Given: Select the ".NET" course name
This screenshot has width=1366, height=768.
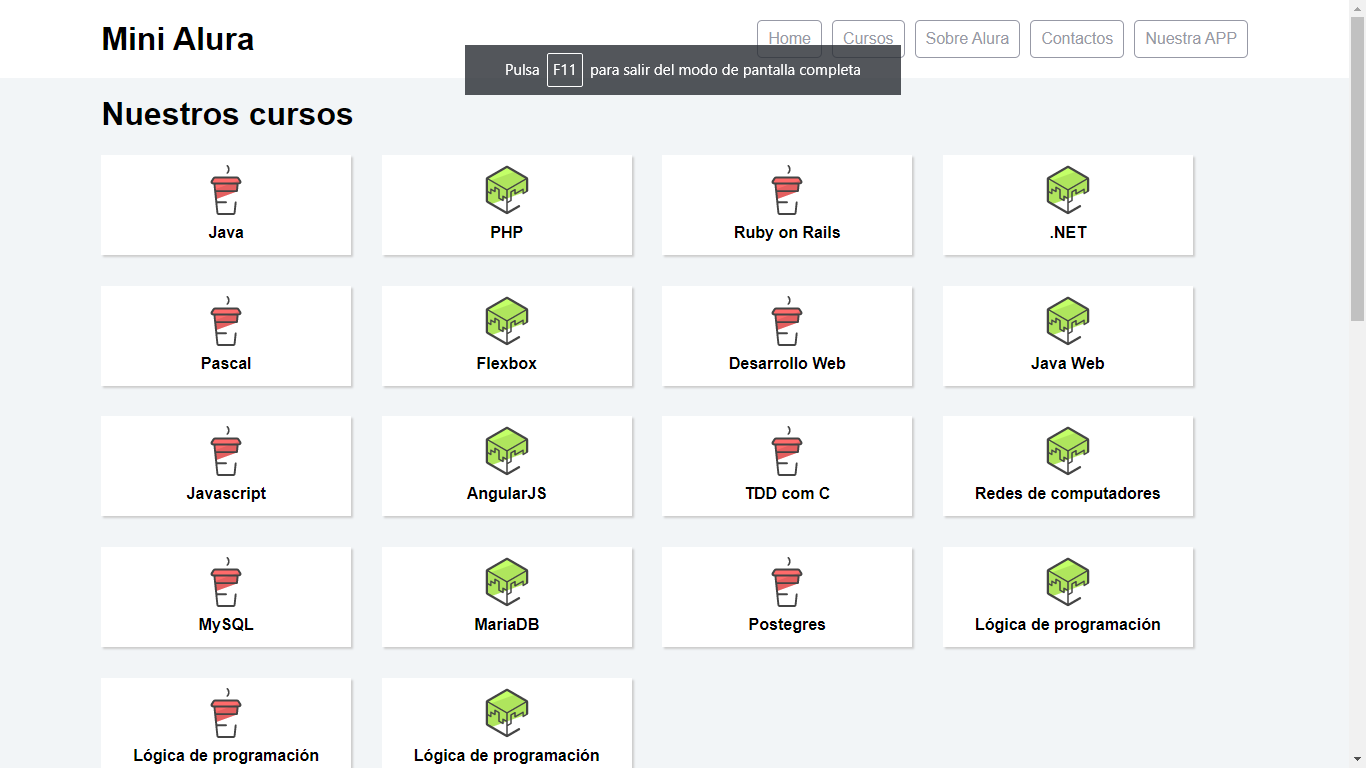Looking at the screenshot, I should pyautogui.click(x=1068, y=232).
